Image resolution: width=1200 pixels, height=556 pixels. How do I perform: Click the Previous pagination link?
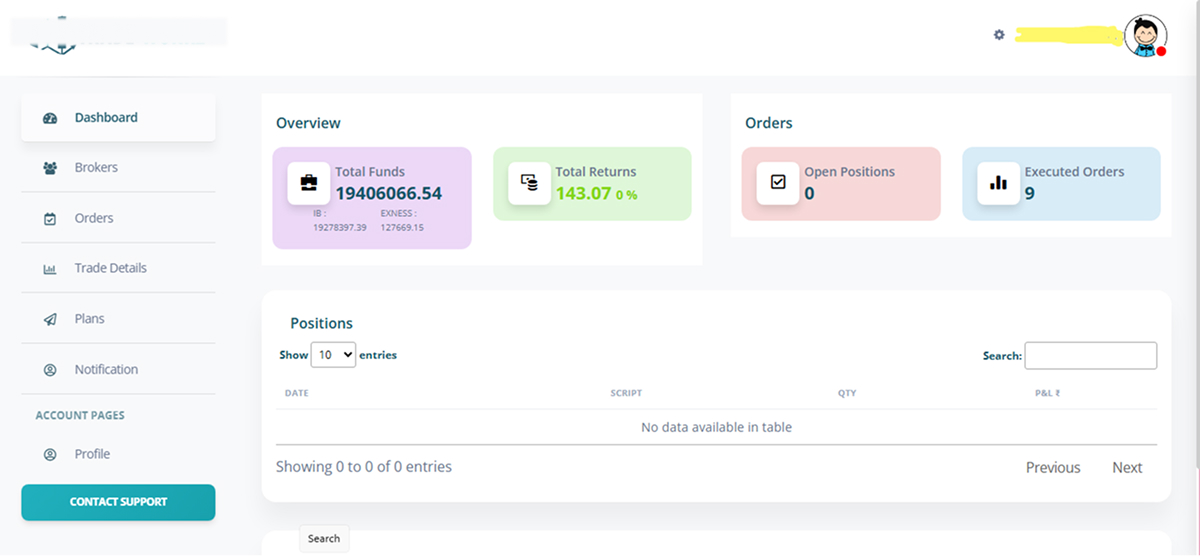pyautogui.click(x=1053, y=467)
